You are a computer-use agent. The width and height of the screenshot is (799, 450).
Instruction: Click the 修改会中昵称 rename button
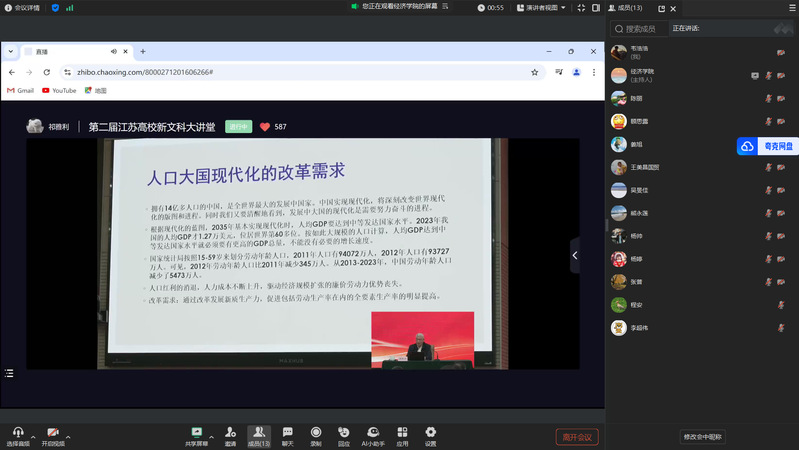pyautogui.click(x=702, y=436)
